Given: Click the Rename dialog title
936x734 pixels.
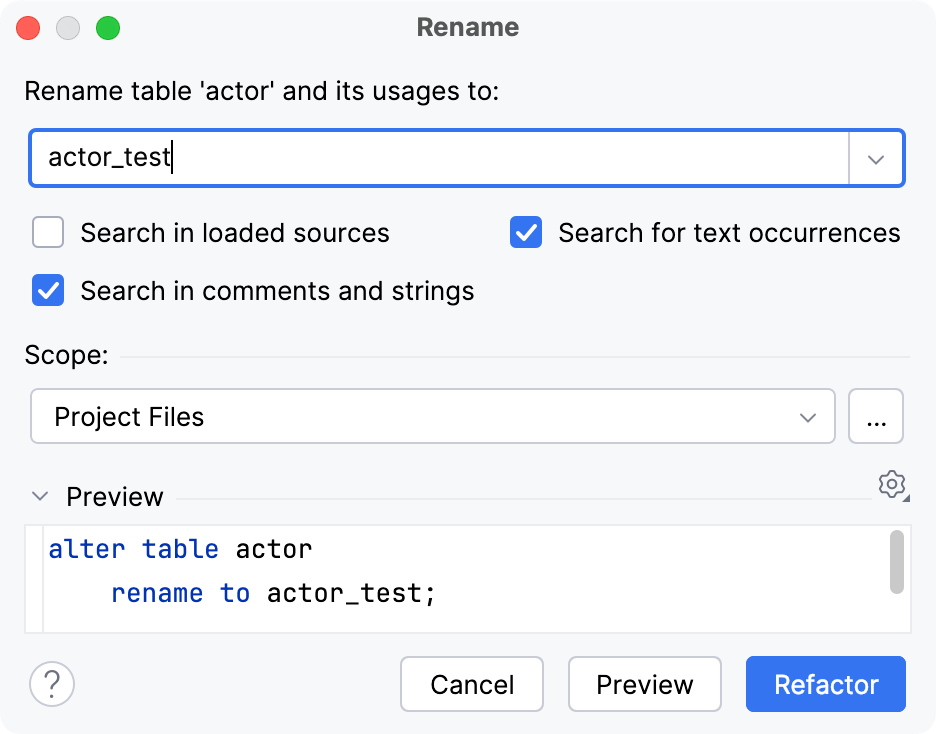Looking at the screenshot, I should [x=467, y=27].
